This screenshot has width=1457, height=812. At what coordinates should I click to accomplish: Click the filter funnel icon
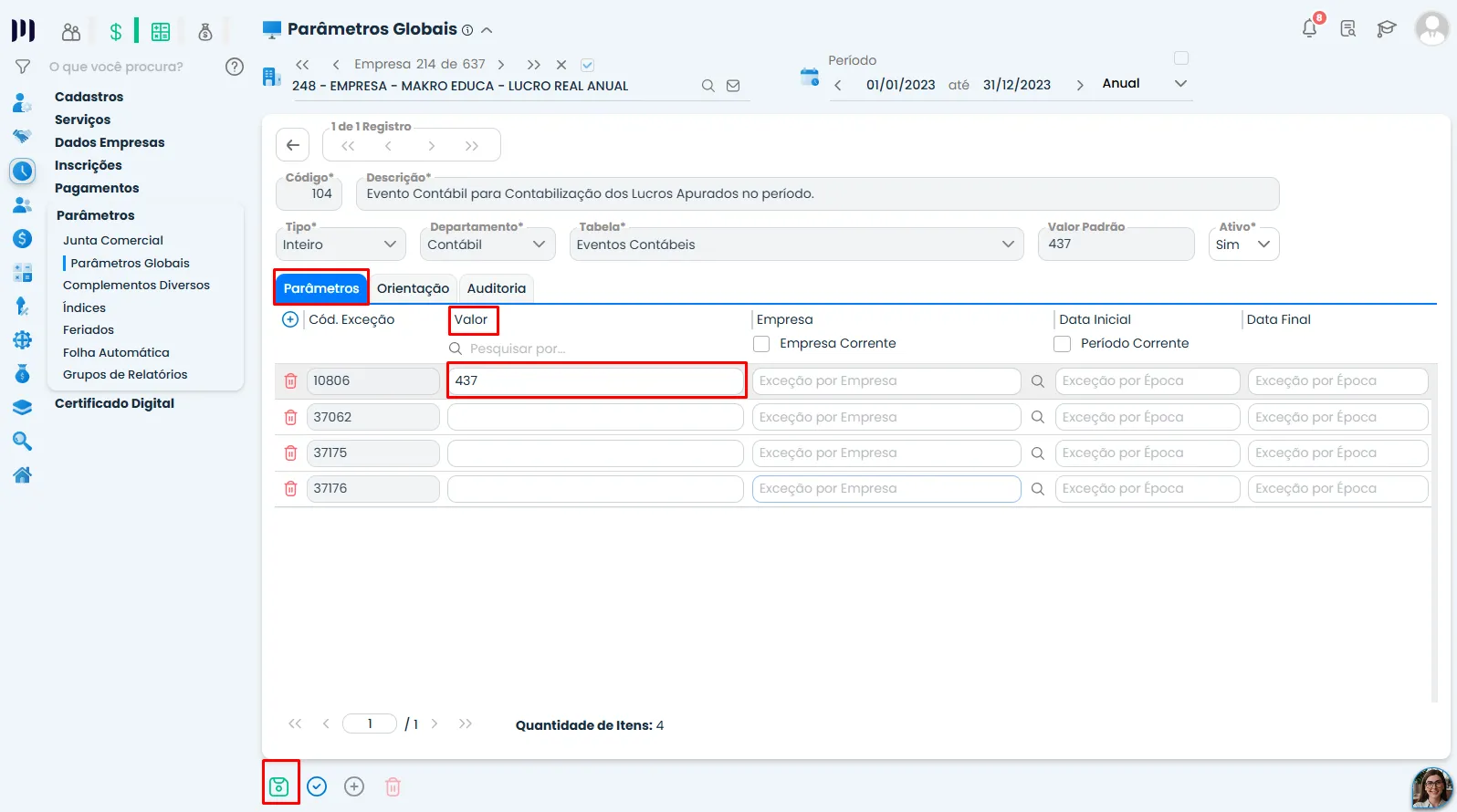[23, 67]
